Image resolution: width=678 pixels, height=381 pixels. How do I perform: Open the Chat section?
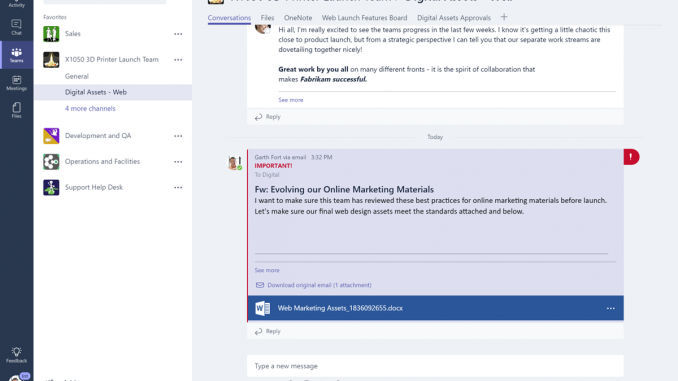point(16,27)
